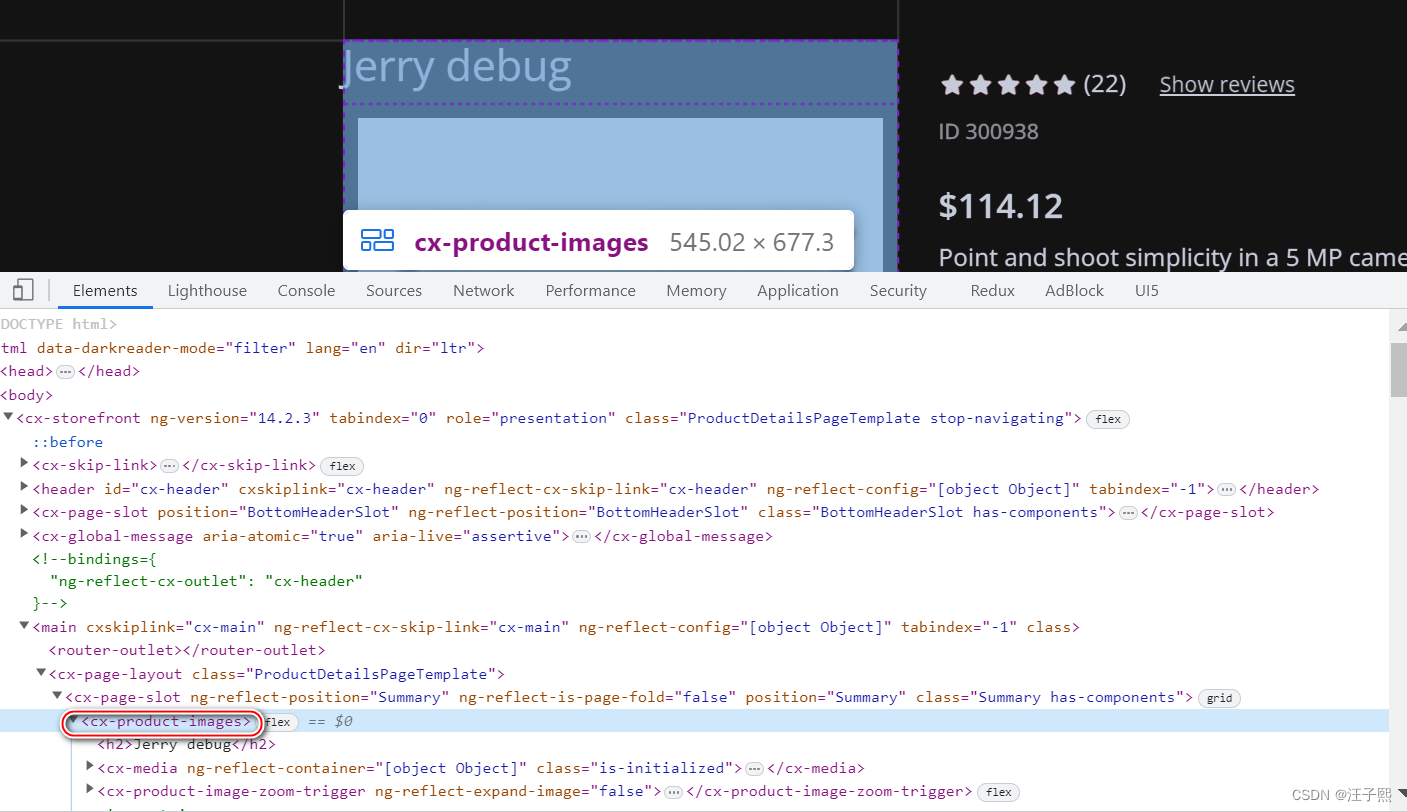Viewport: 1407px width, 812px height.
Task: Click the (22) review count text
Action: click(1105, 85)
